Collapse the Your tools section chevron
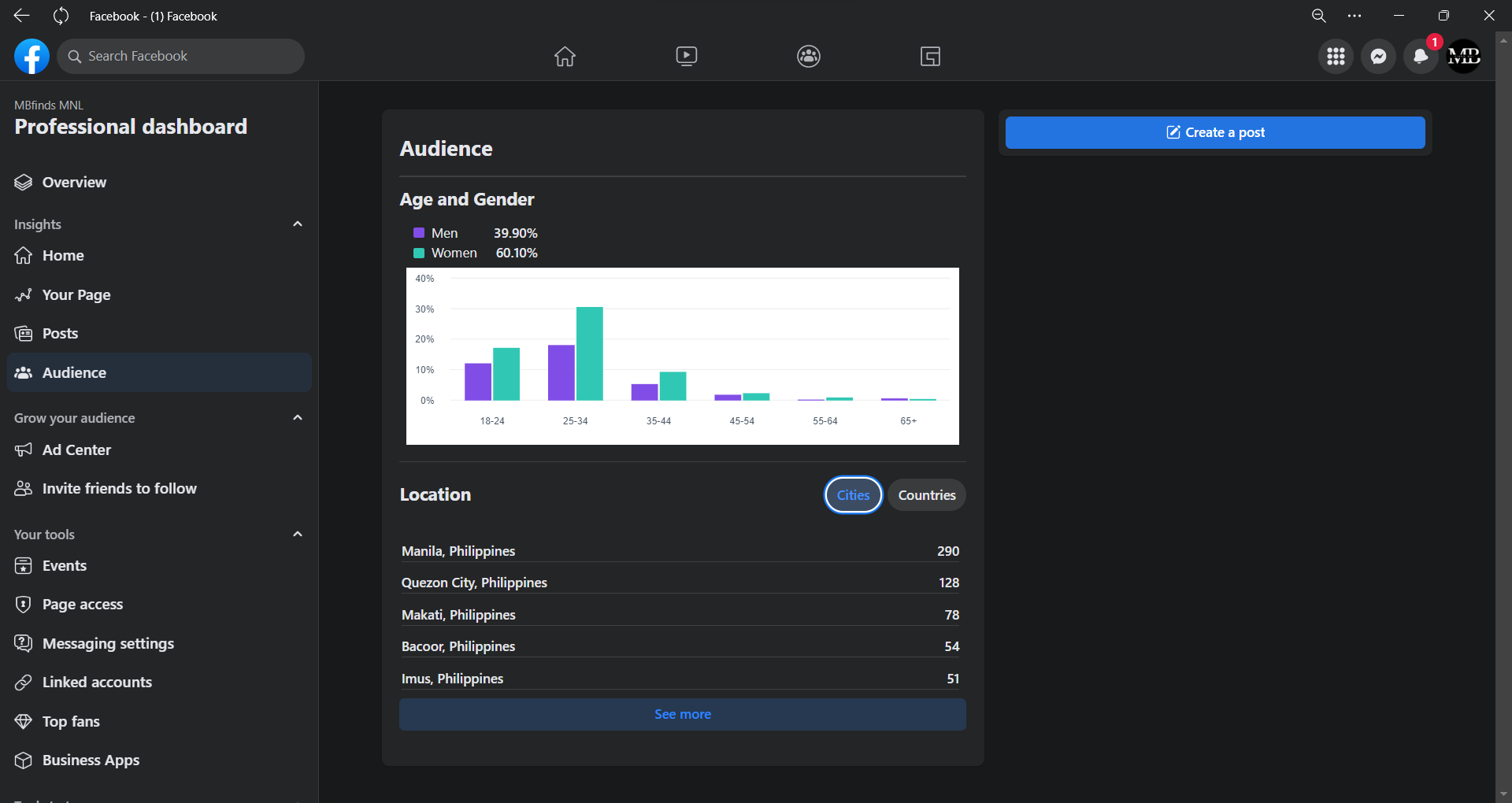1512x803 pixels. (x=298, y=534)
